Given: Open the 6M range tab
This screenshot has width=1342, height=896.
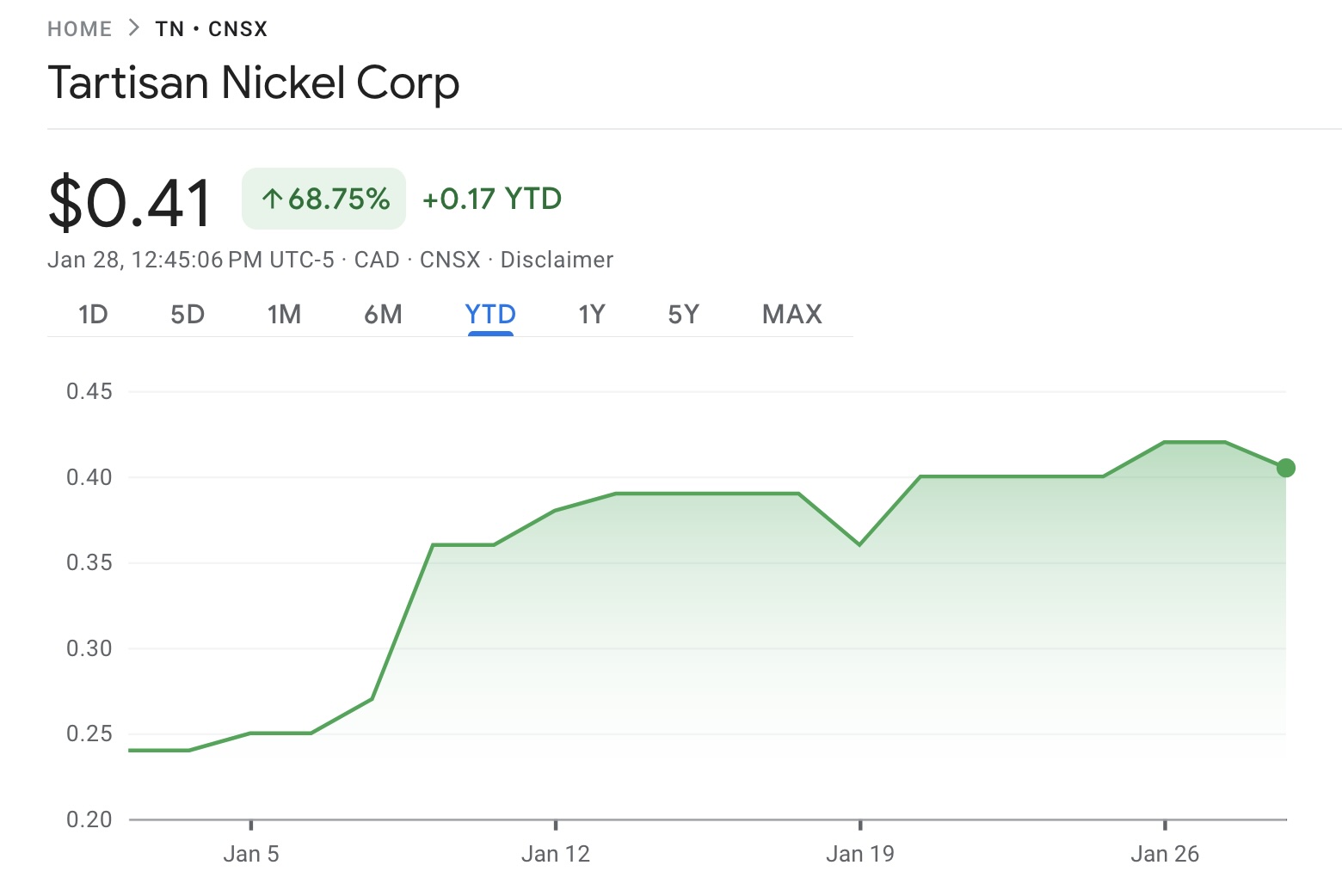Looking at the screenshot, I should 383,315.
